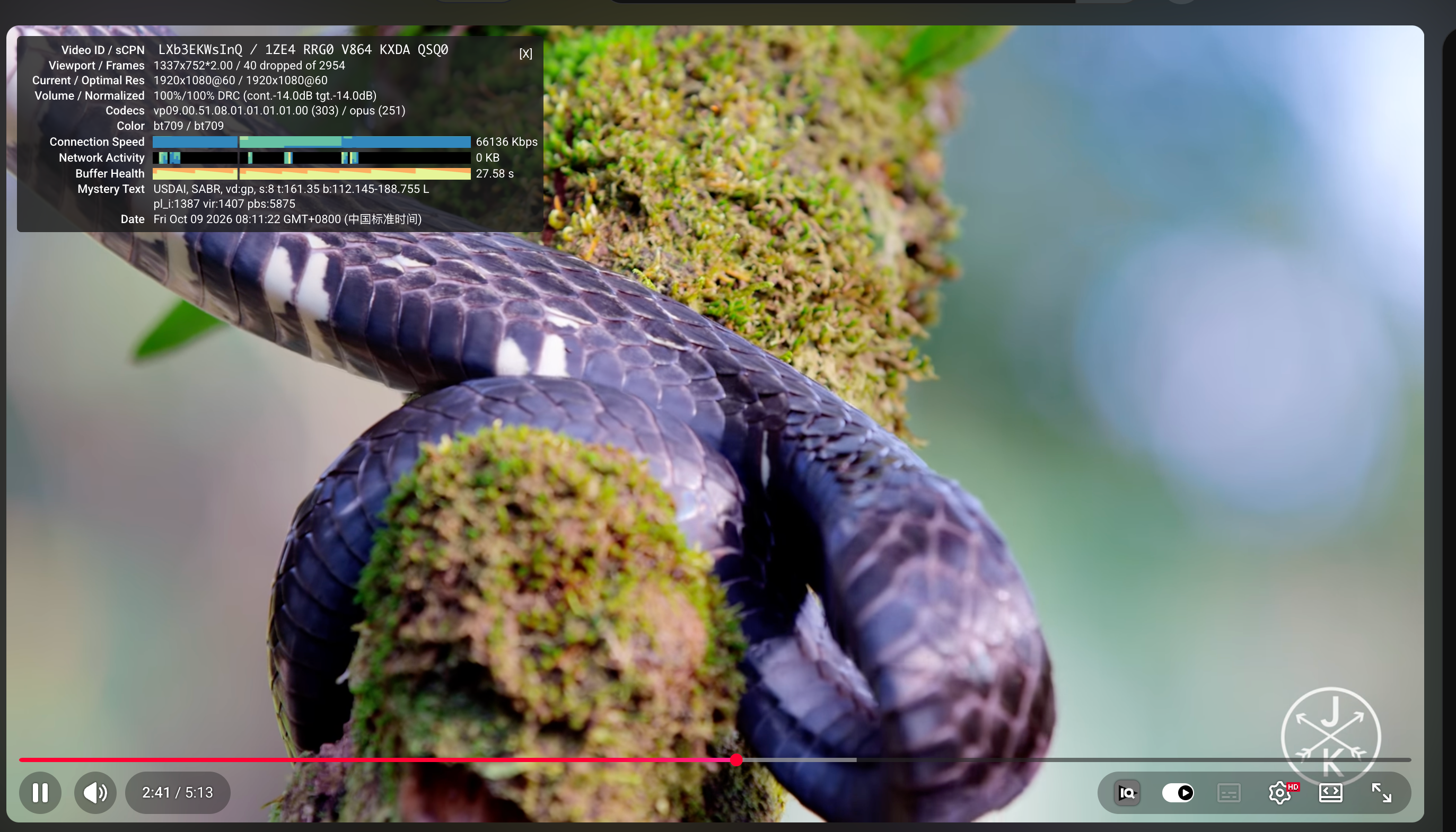Open the chapter search icon
Viewport: 1456px width, 832px height.
(x=1127, y=793)
